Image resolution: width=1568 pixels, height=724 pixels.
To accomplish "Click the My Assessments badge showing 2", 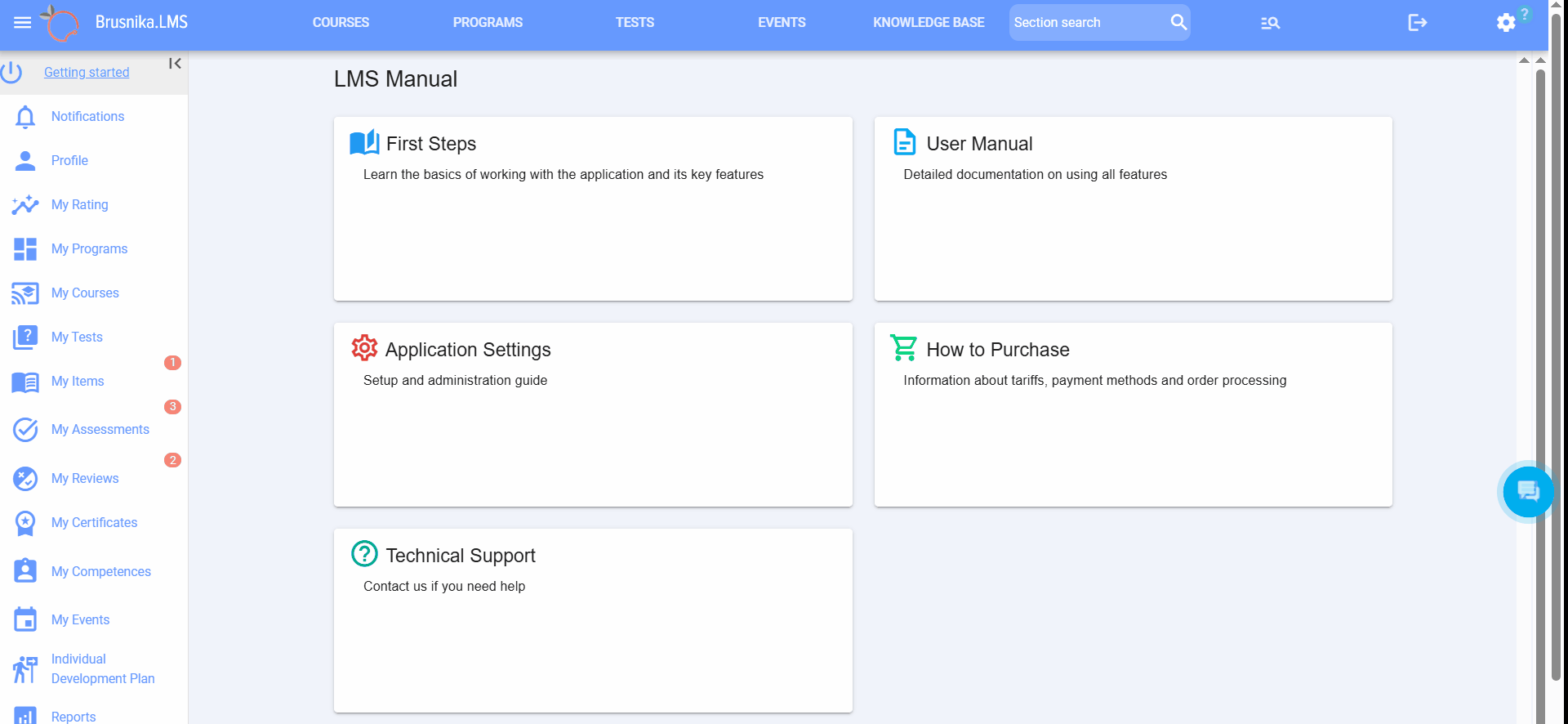I will tap(172, 460).
